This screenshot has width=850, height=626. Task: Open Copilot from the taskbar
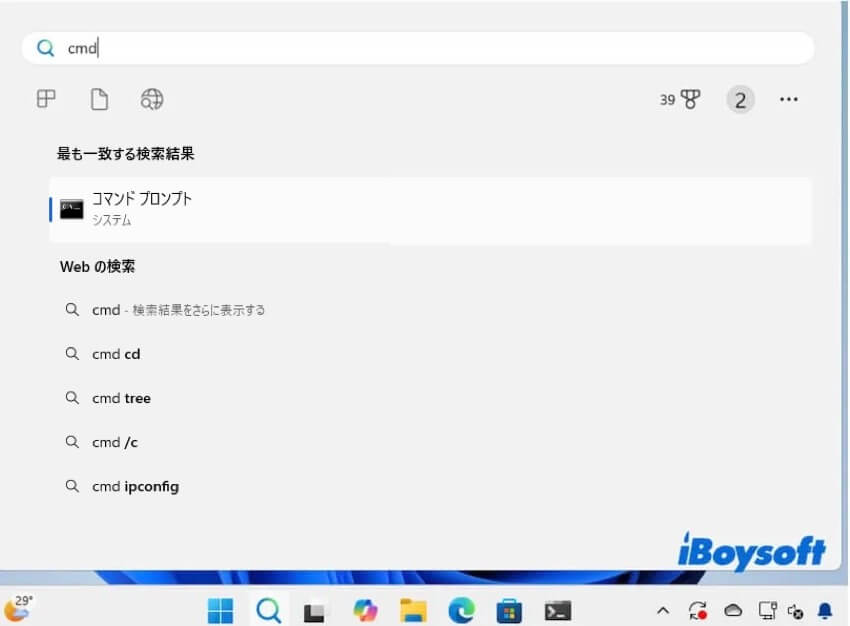pyautogui.click(x=365, y=609)
